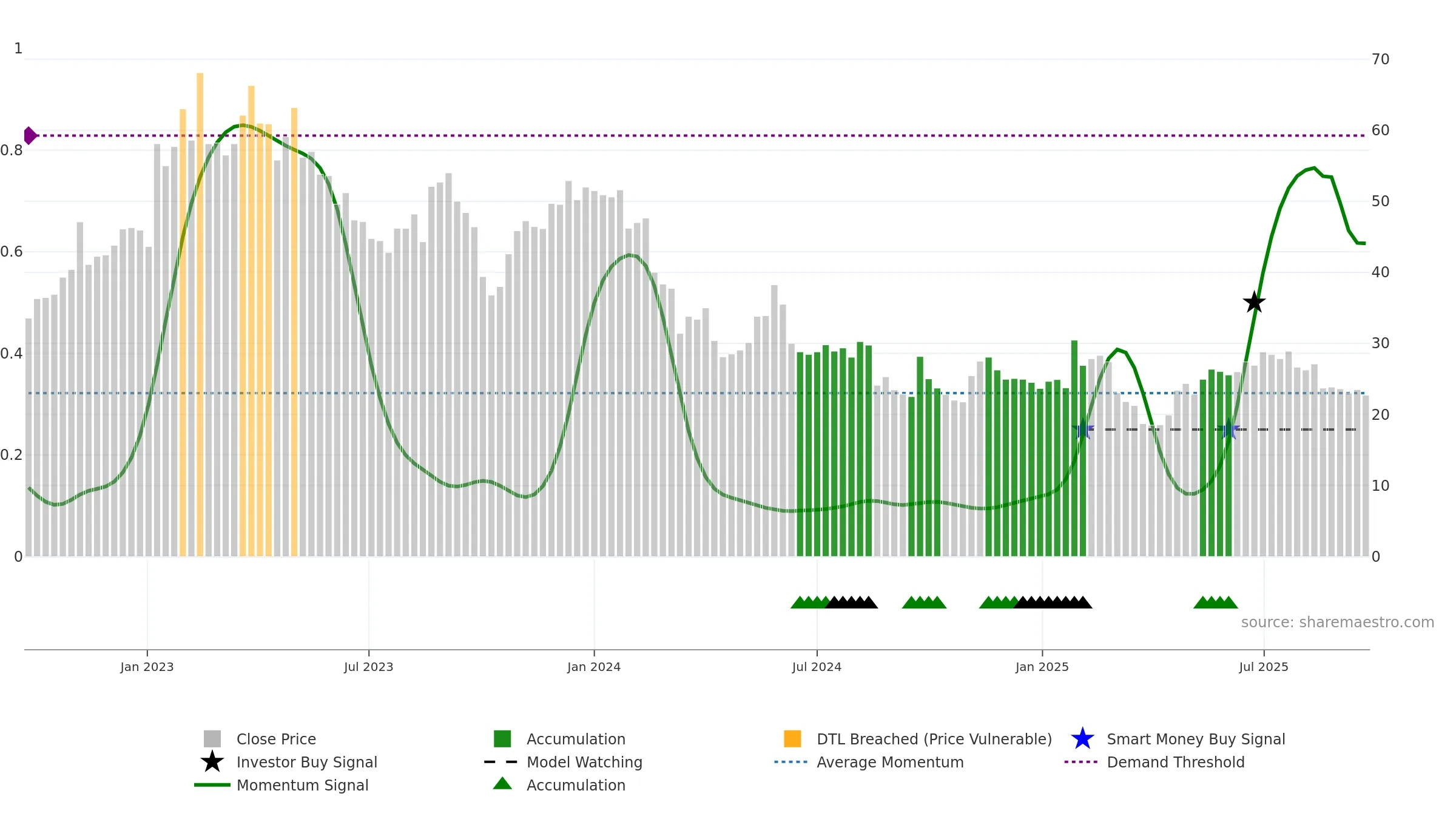
Task: Click the source: sharemaestro.com text
Action: coord(1338,622)
